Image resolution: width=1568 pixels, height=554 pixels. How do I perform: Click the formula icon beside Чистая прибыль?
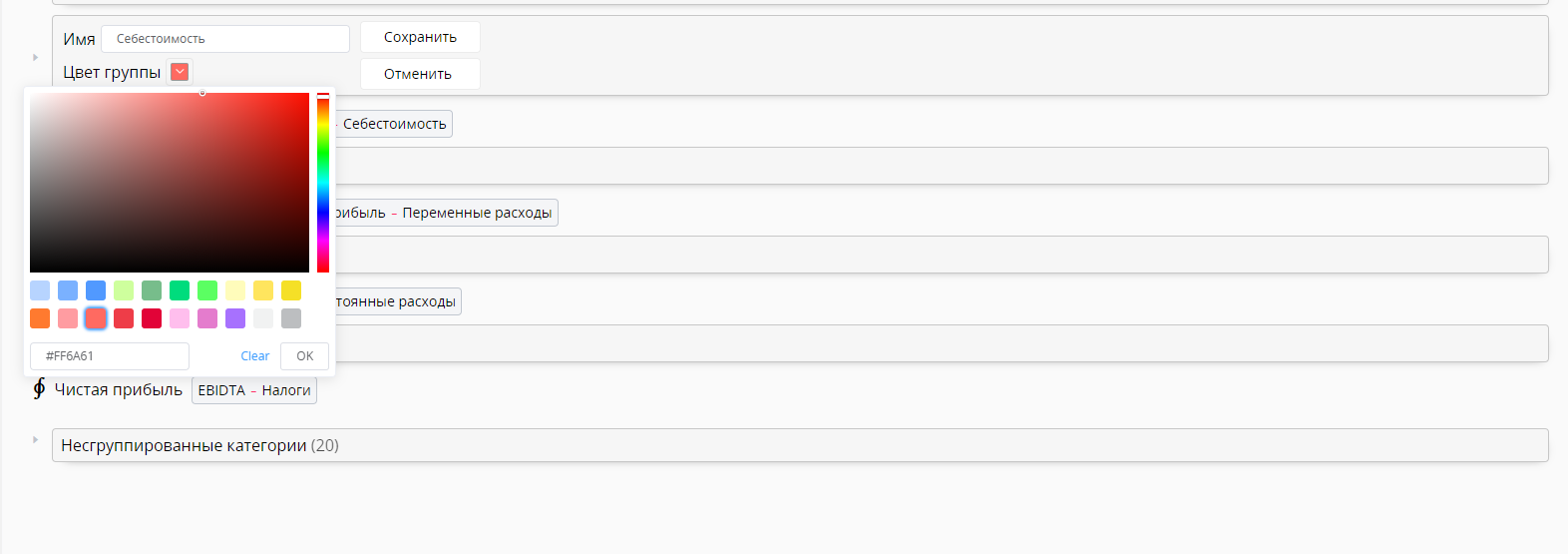pos(39,389)
